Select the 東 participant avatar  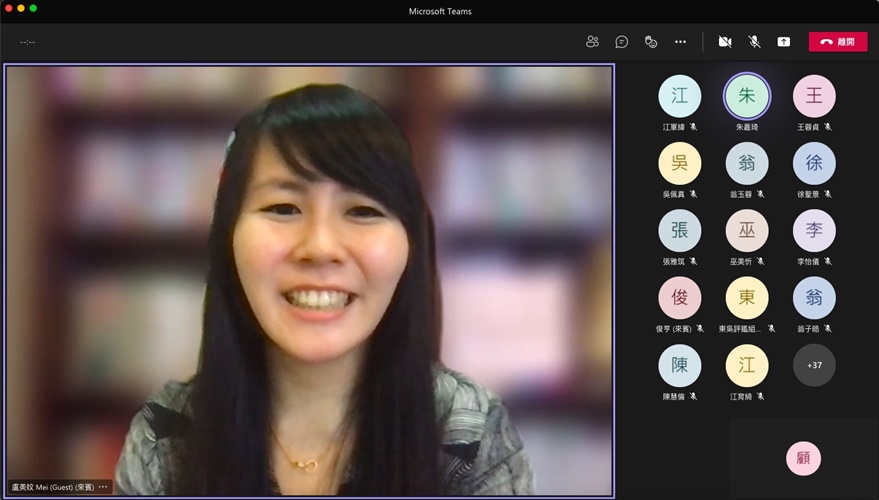(x=746, y=298)
